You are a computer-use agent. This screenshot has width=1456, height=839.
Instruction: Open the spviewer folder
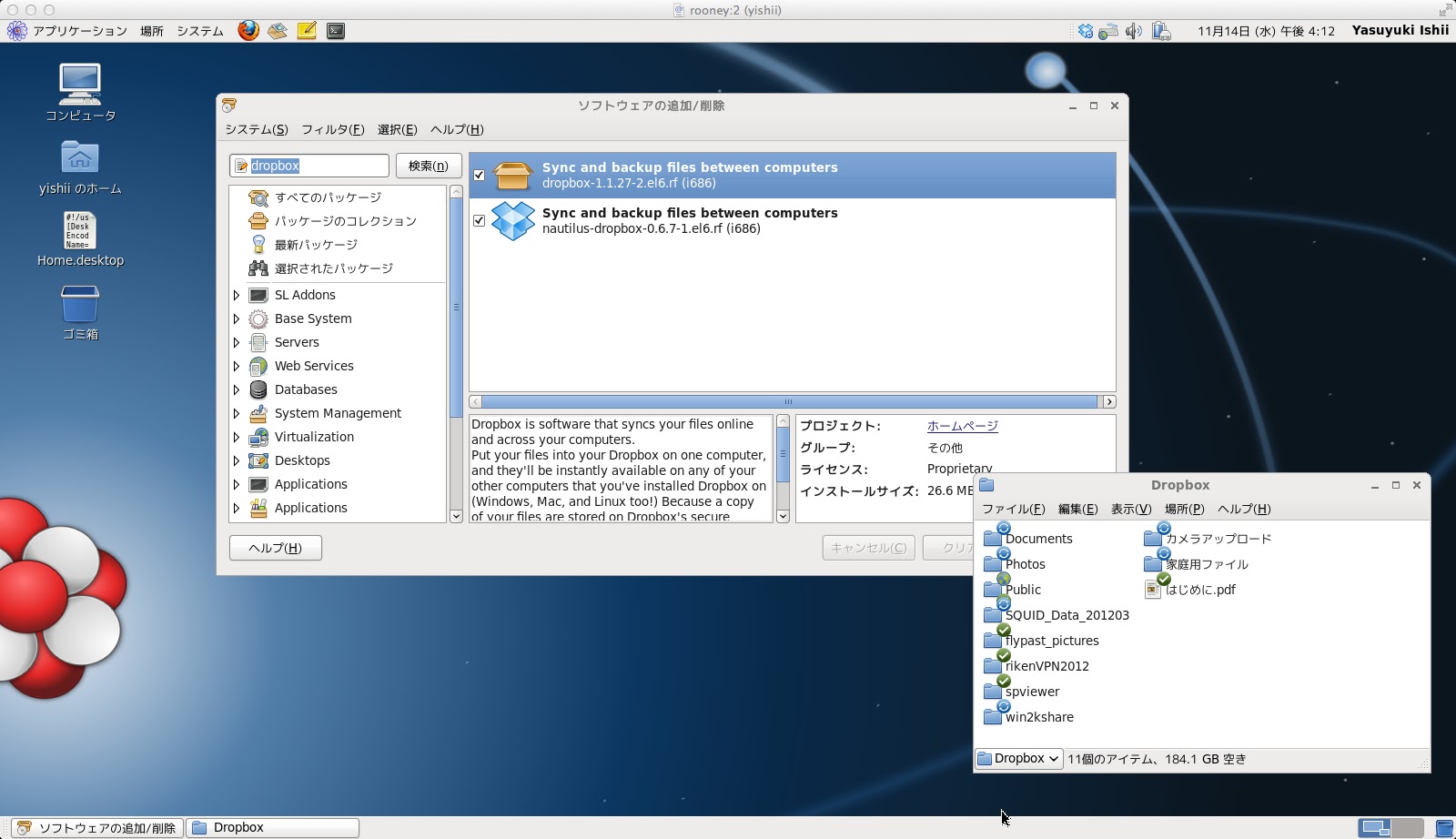click(x=1022, y=691)
